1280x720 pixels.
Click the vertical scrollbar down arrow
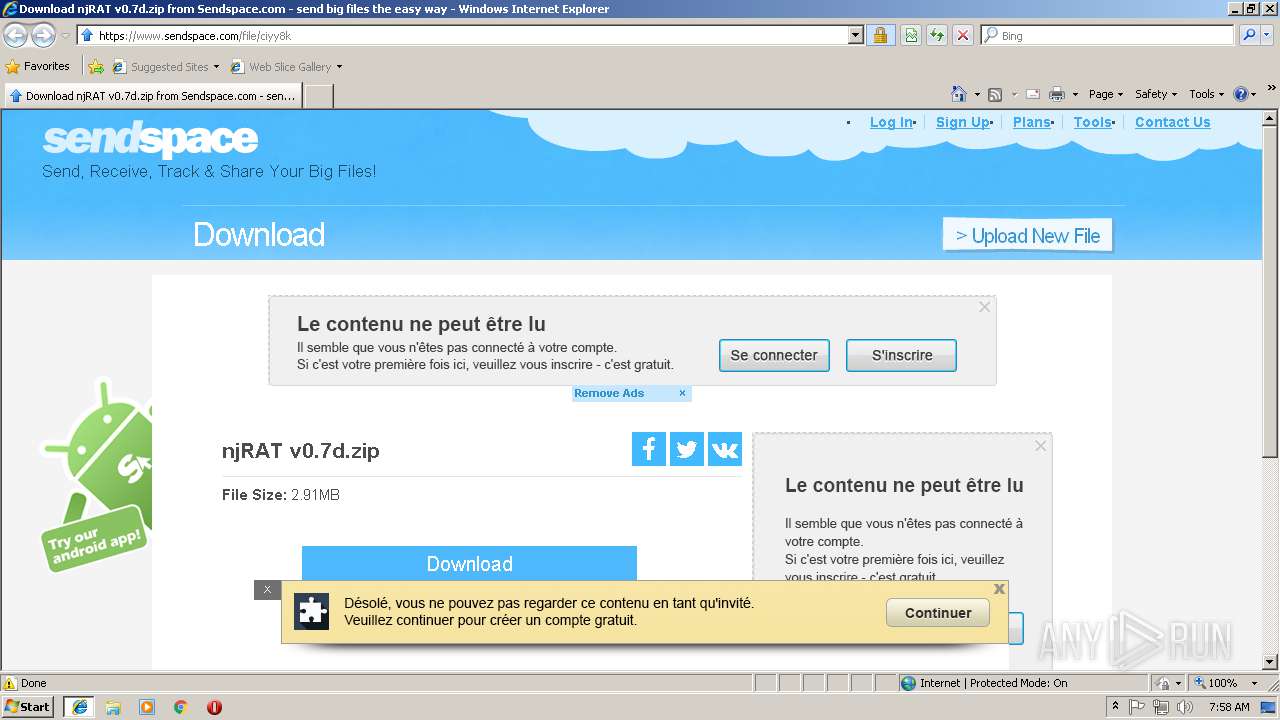pos(1271,661)
